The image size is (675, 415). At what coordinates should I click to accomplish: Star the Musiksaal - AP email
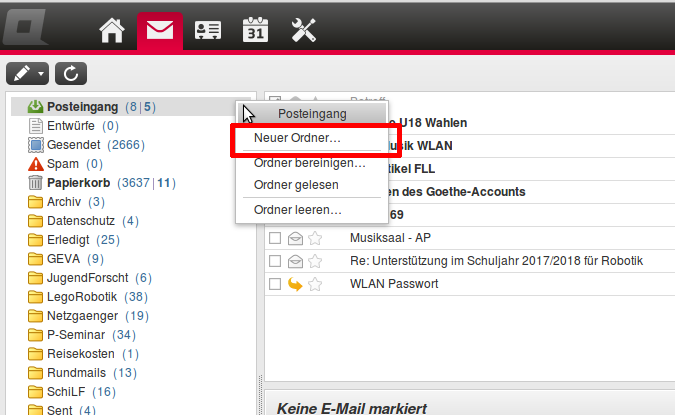pyautogui.click(x=315, y=238)
